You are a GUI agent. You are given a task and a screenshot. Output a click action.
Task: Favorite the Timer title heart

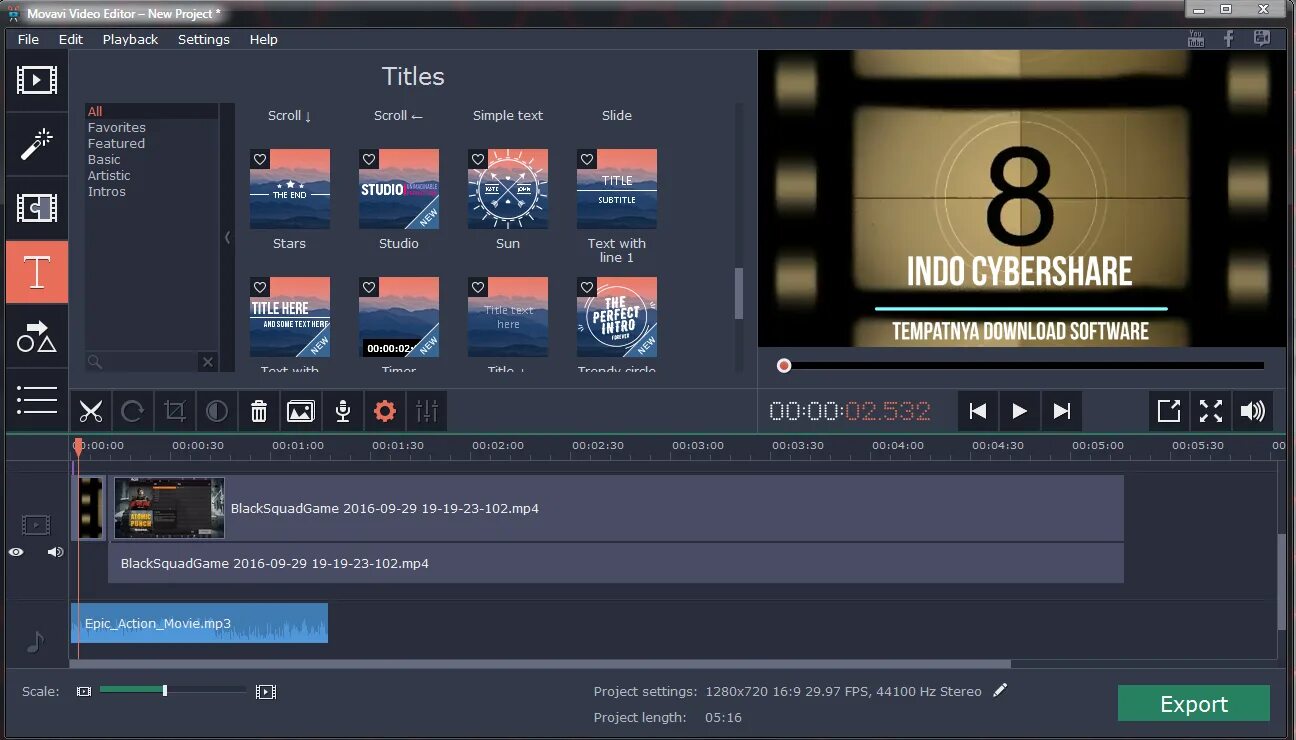369,287
